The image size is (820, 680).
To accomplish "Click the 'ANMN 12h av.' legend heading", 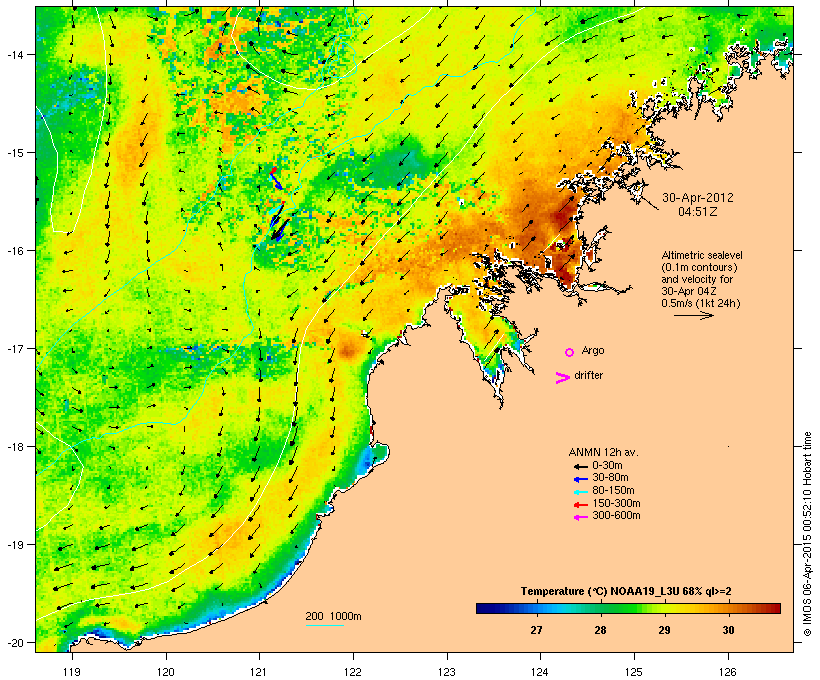I will pyautogui.click(x=603, y=452).
